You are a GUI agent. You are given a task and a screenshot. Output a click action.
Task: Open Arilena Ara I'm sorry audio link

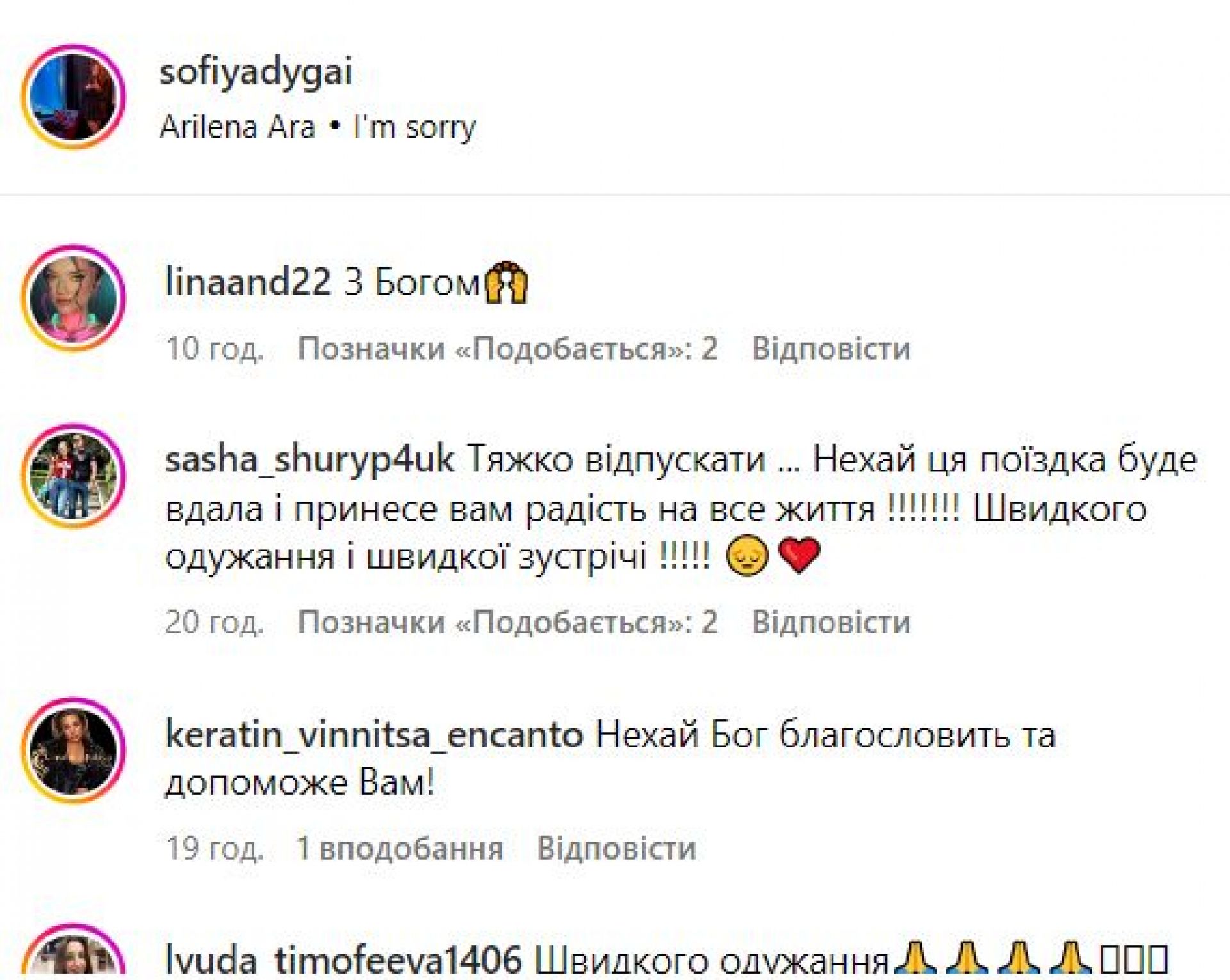pyautogui.click(x=318, y=127)
